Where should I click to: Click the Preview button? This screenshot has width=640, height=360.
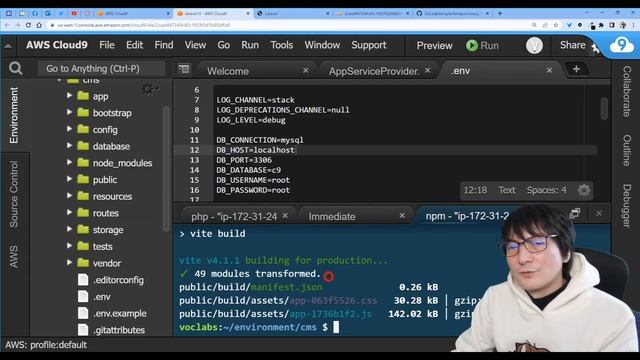434,45
